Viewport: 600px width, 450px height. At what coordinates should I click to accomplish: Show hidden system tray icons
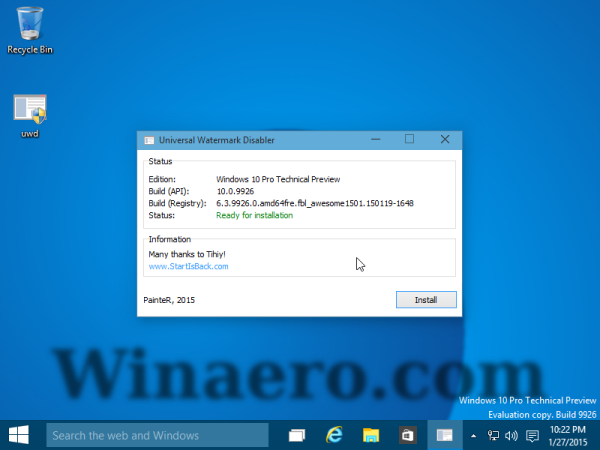pos(473,435)
